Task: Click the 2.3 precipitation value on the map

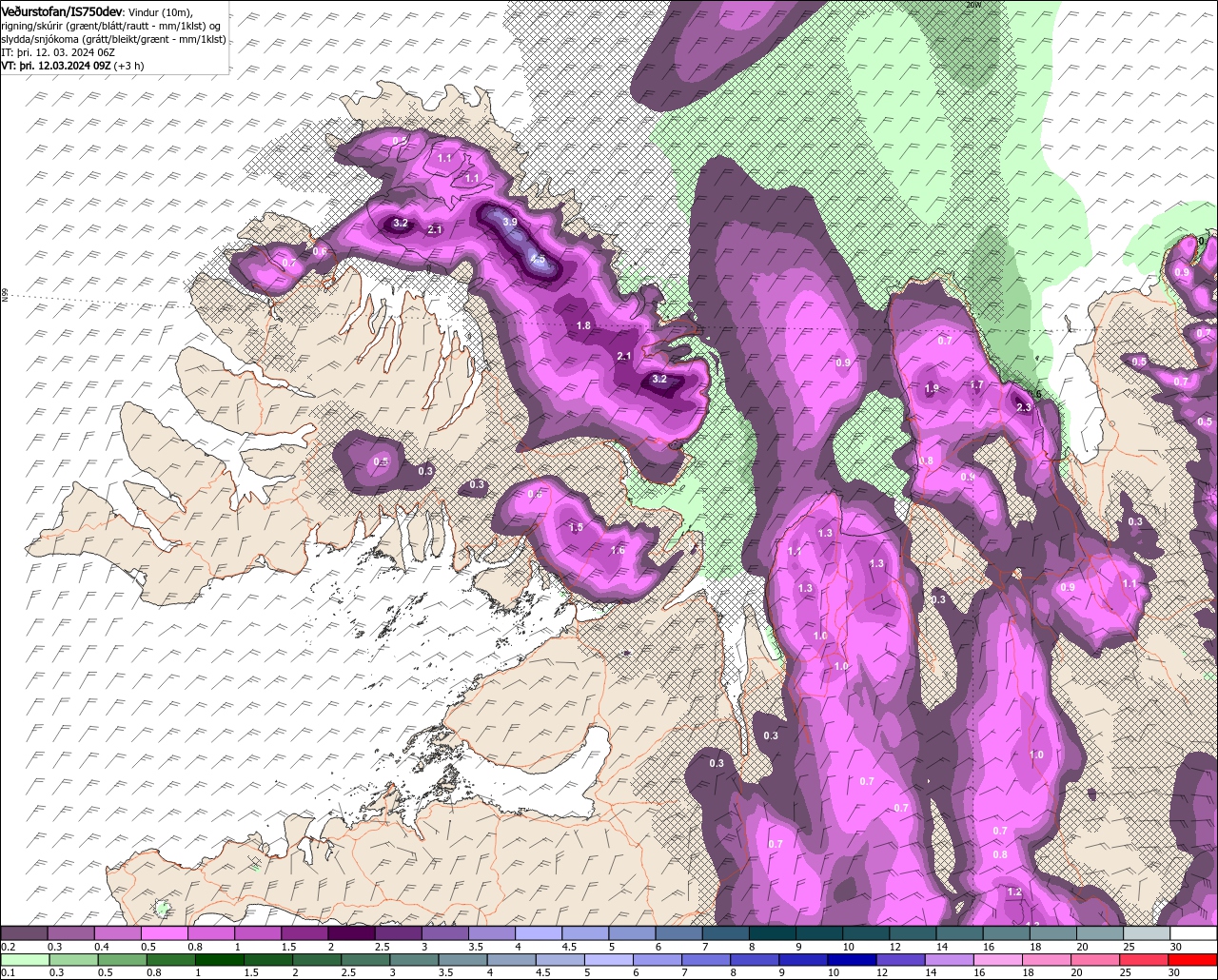Action: point(1024,407)
